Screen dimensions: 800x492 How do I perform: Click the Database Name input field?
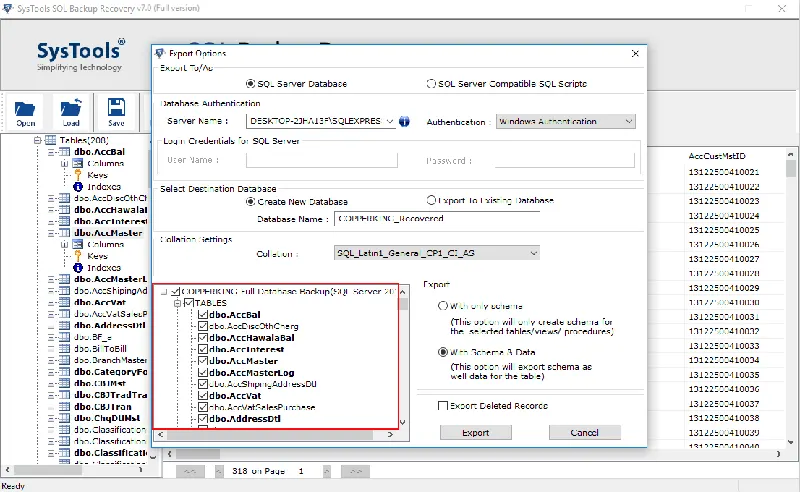point(437,218)
